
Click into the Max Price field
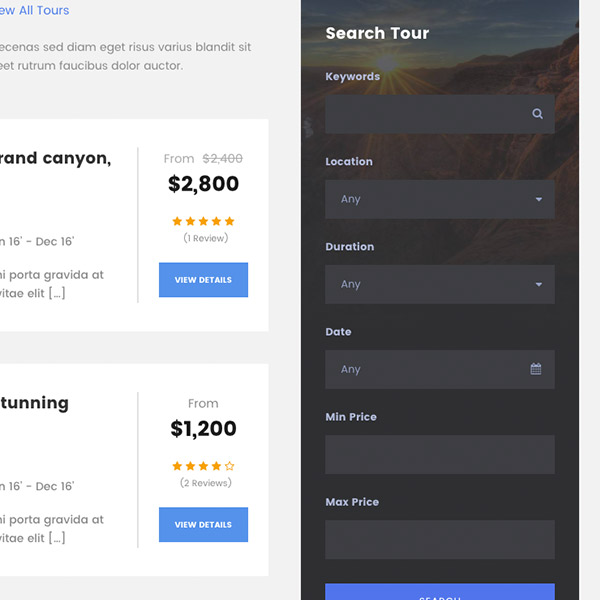point(439,539)
